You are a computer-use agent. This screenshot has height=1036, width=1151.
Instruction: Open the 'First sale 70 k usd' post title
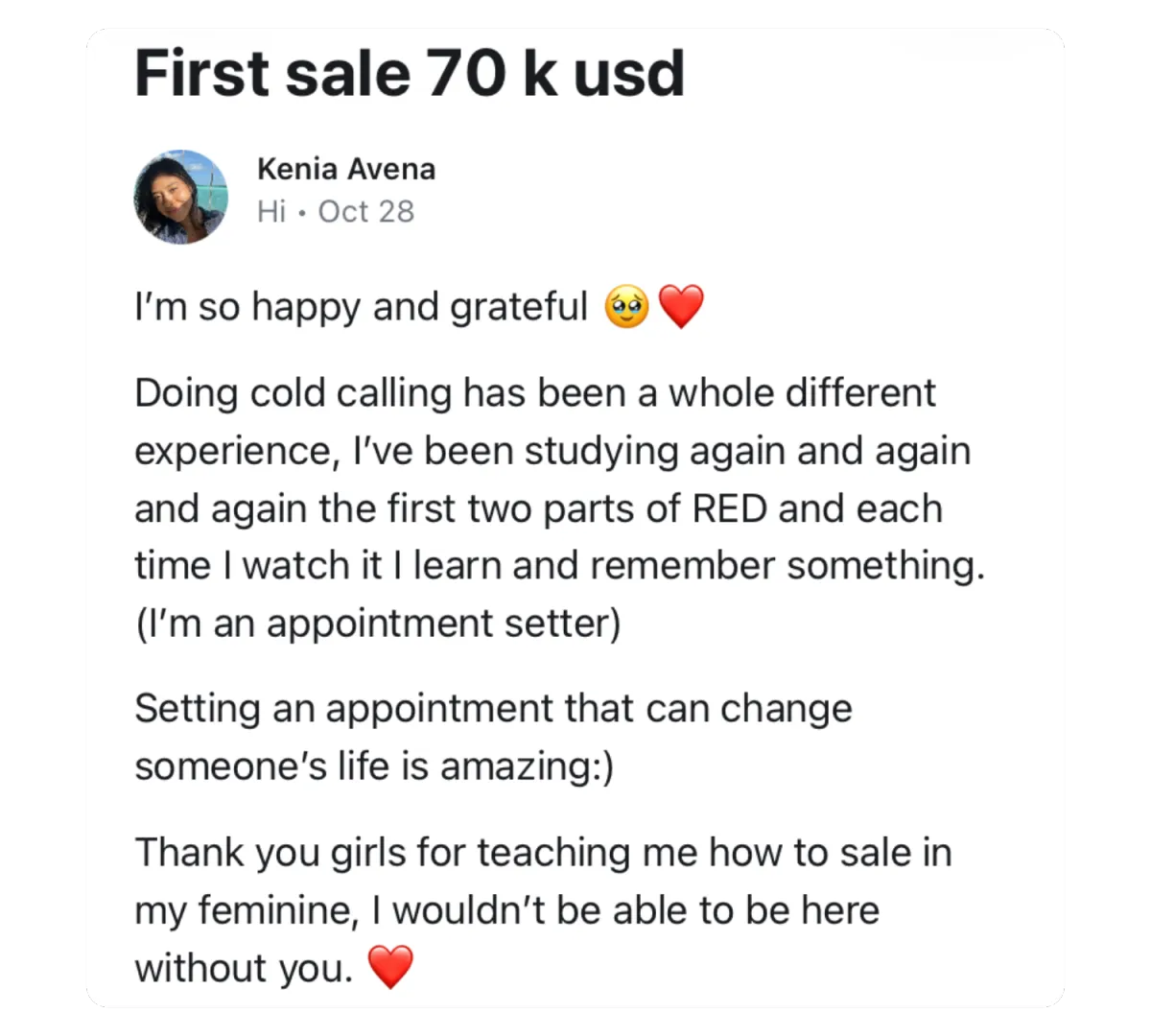click(x=410, y=73)
